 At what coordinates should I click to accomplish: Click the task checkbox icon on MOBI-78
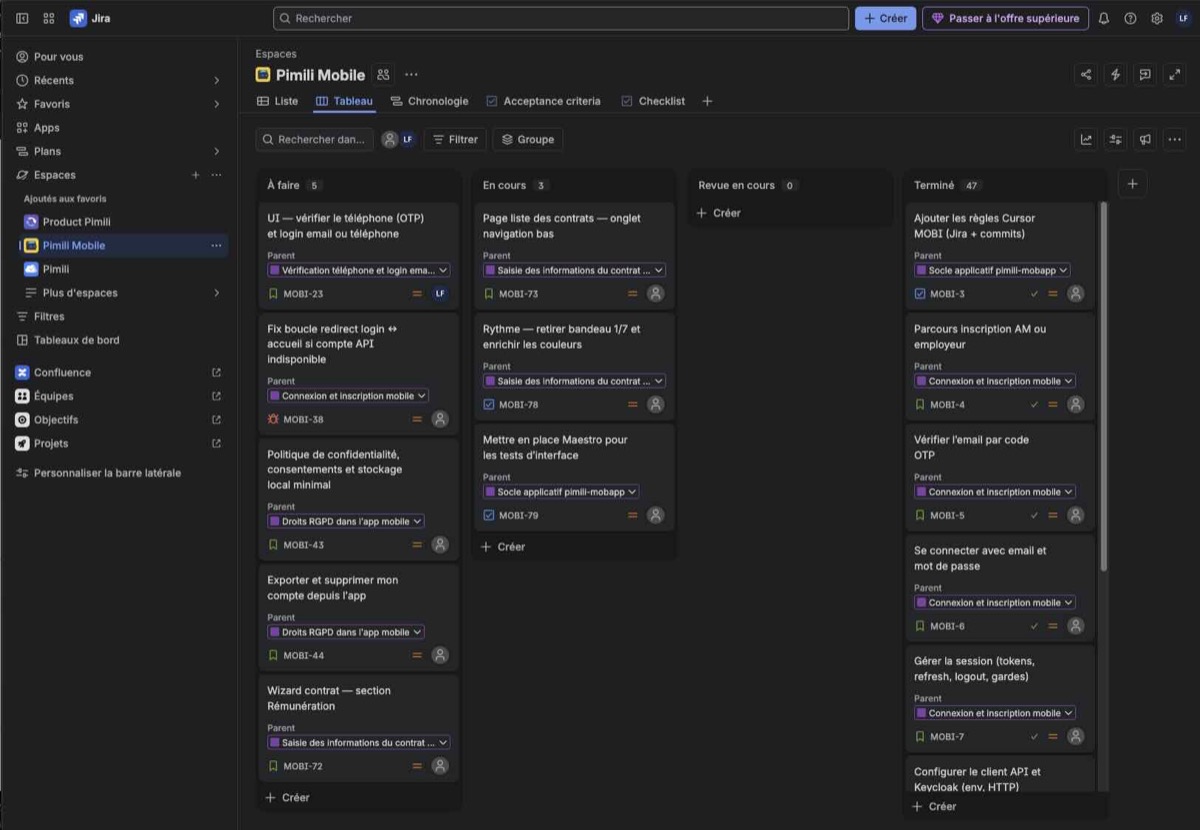pos(489,405)
